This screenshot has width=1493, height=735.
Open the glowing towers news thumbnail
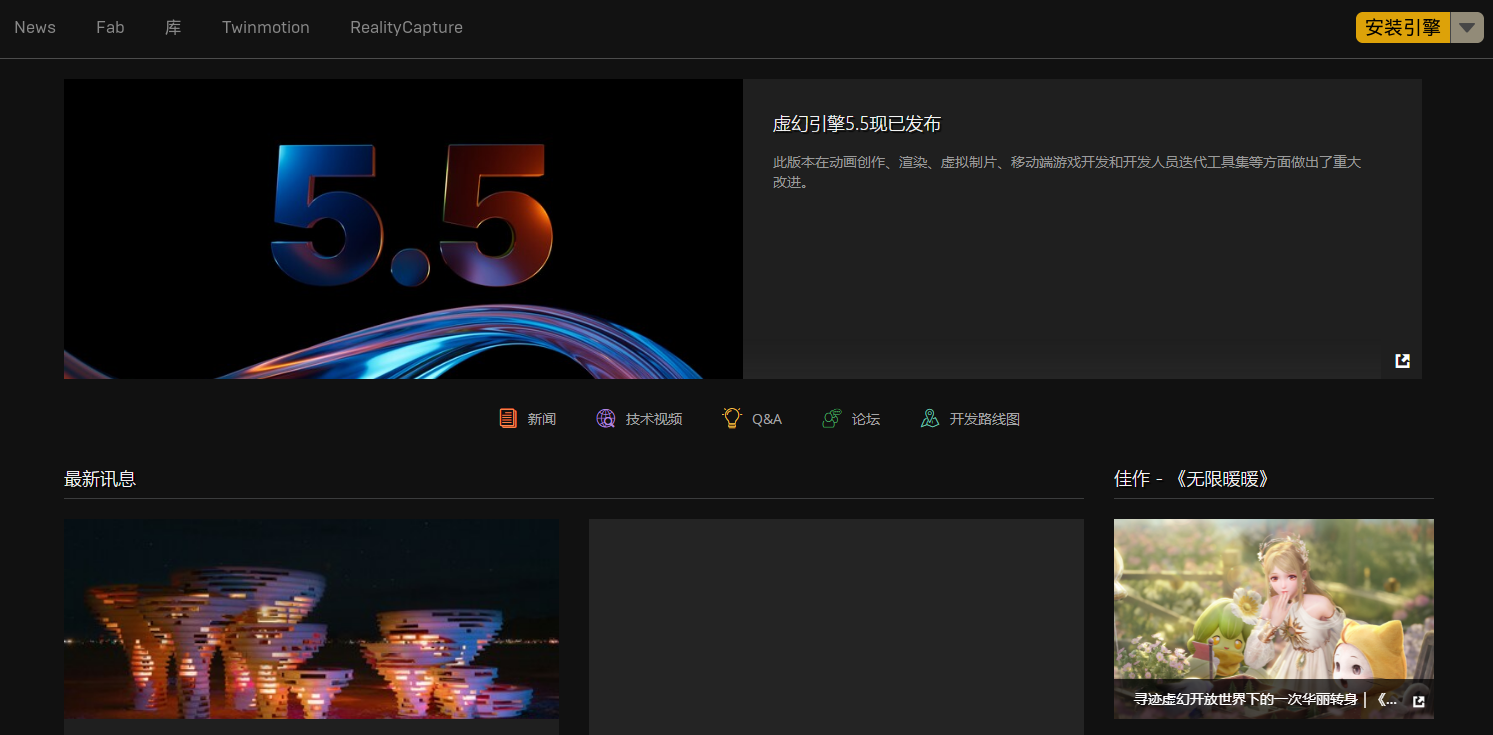pyautogui.click(x=311, y=618)
